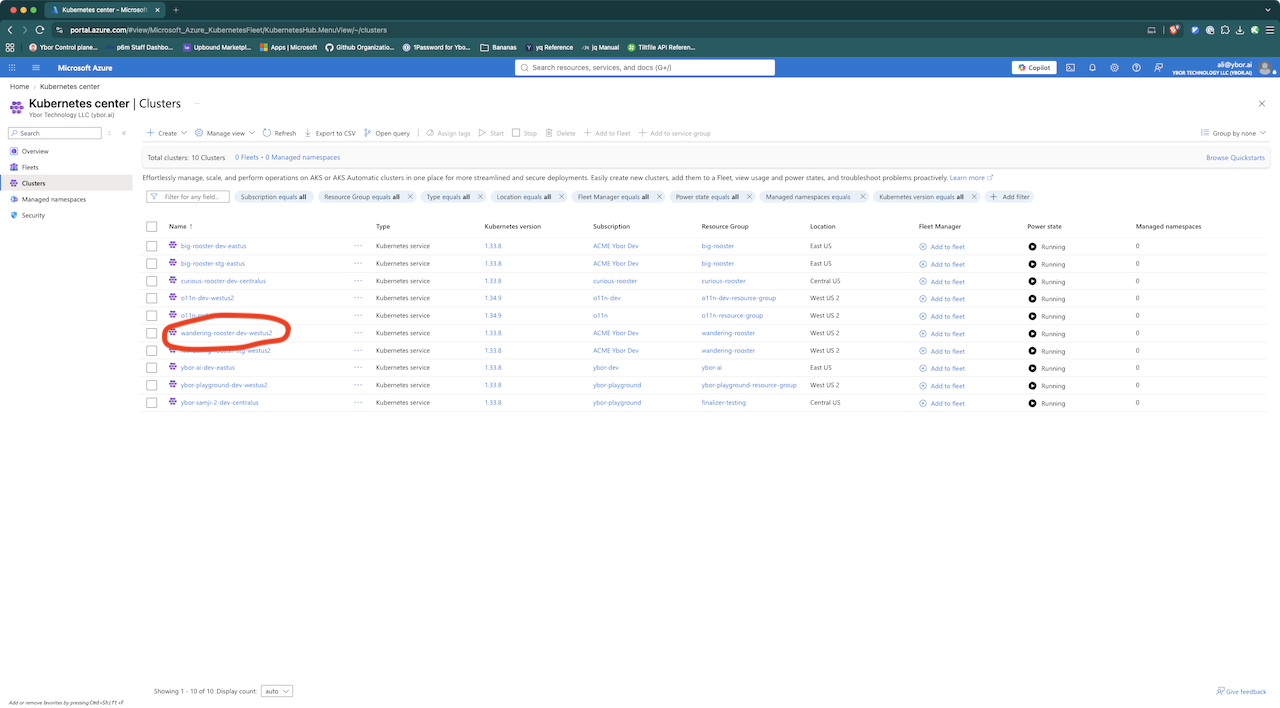Select checkbox for ybor-playground-dev-westus2
This screenshot has width=1280, height=708.
coord(152,385)
